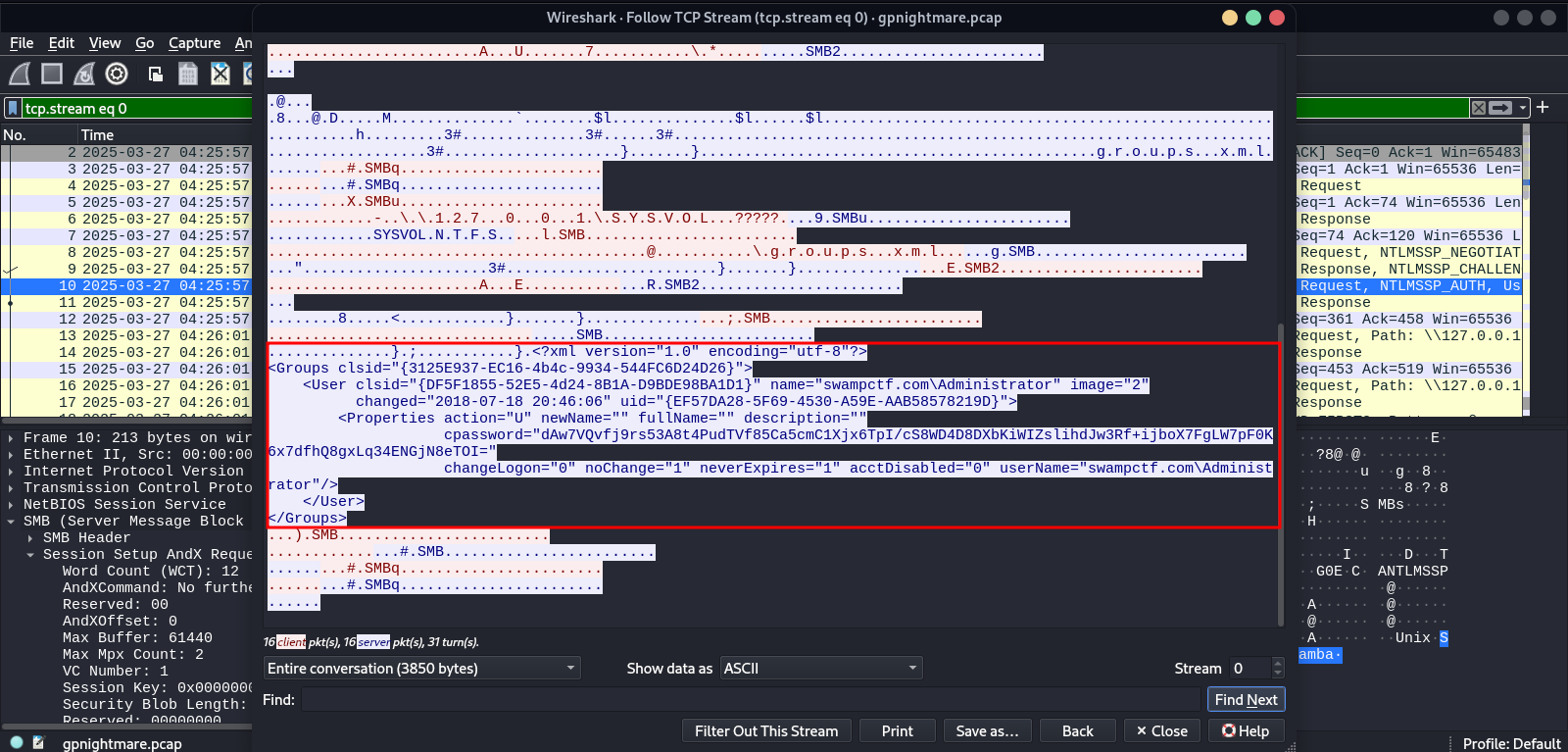1568x752 pixels.
Task: Add a filter button with plus icon
Action: click(x=1543, y=107)
